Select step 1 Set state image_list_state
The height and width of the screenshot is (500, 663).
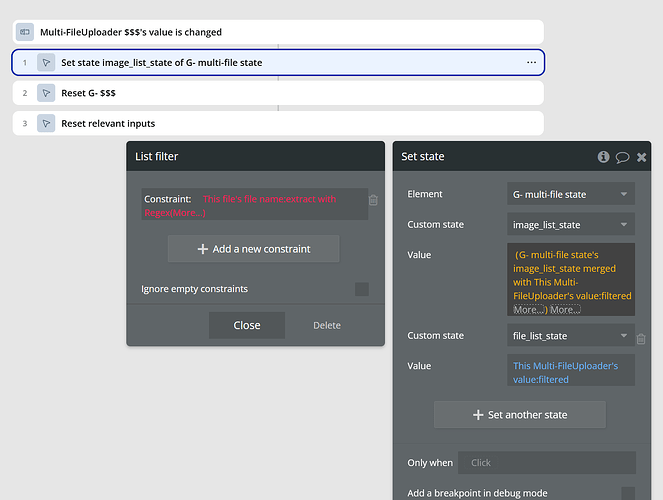[278, 63]
